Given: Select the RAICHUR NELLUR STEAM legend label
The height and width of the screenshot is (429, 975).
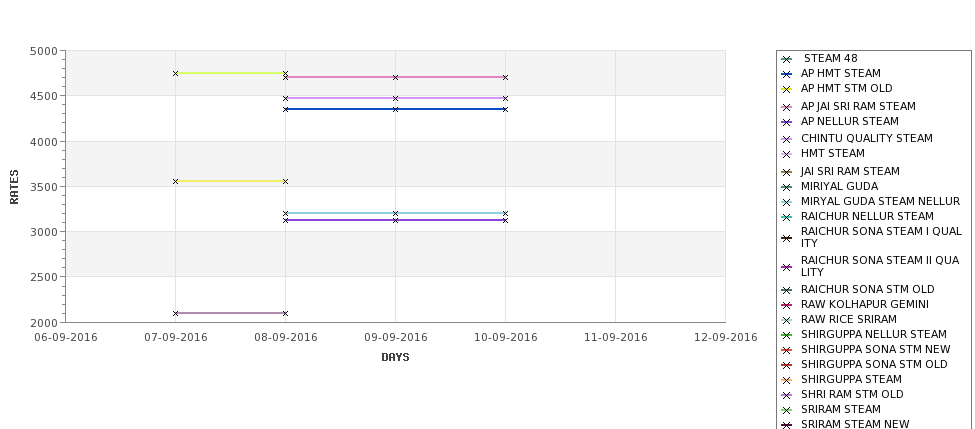Looking at the screenshot, I should [x=867, y=217].
